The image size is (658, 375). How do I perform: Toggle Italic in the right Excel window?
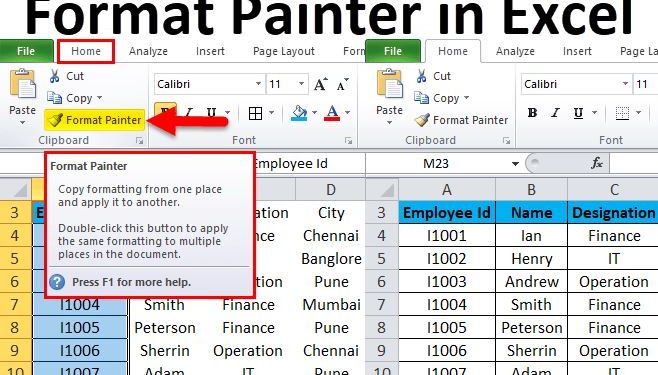tap(555, 113)
